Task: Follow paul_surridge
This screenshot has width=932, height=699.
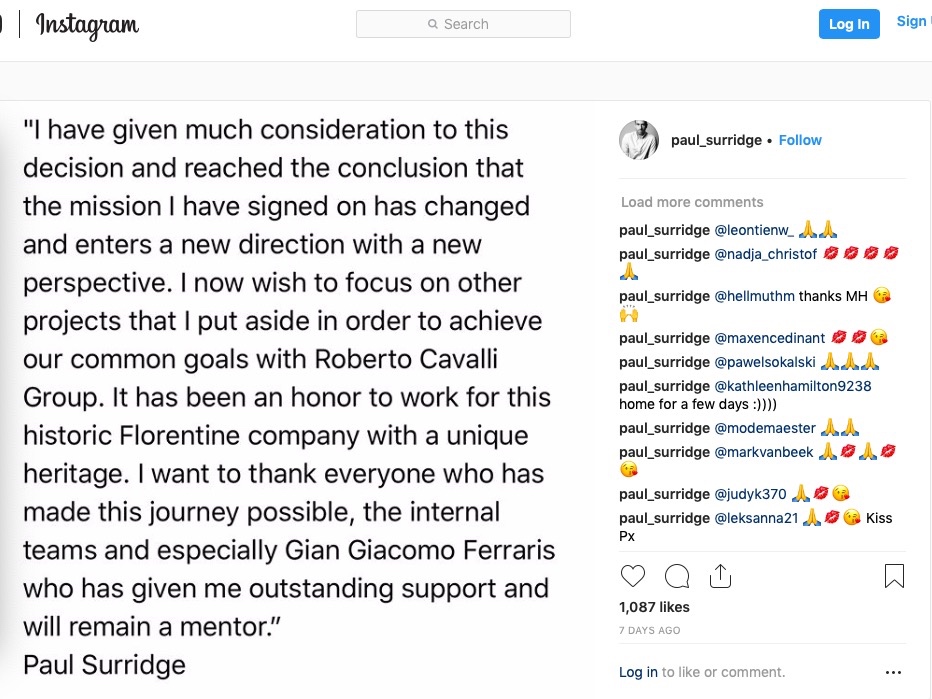Action: point(800,141)
